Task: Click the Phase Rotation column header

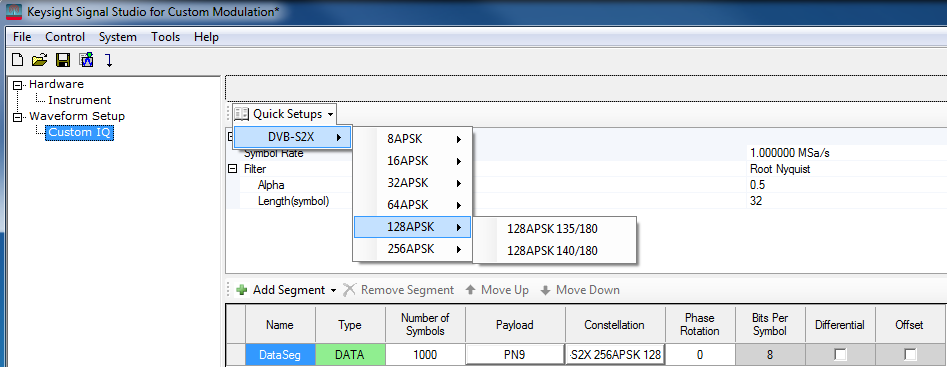Action: [x=700, y=325]
